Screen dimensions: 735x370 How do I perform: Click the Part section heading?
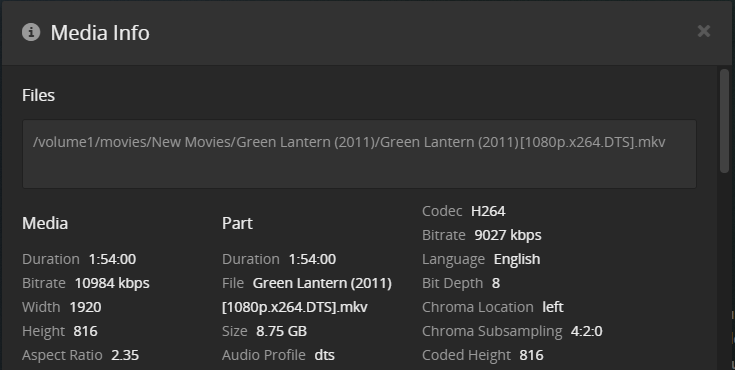tap(237, 223)
